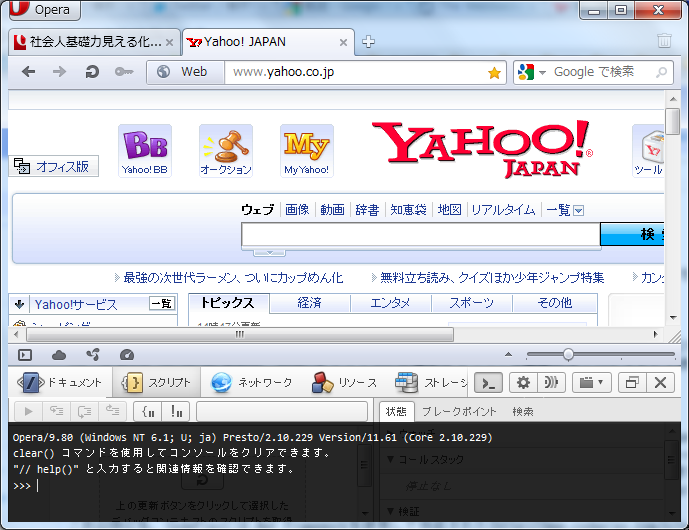
Task: Click the magnifier icon in the search box
Action: tap(661, 72)
